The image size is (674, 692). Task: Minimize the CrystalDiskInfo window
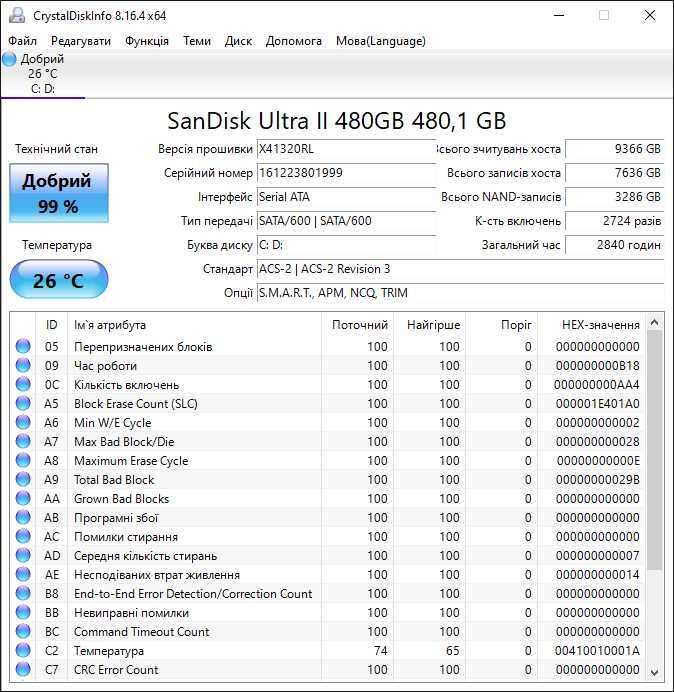(x=559, y=15)
